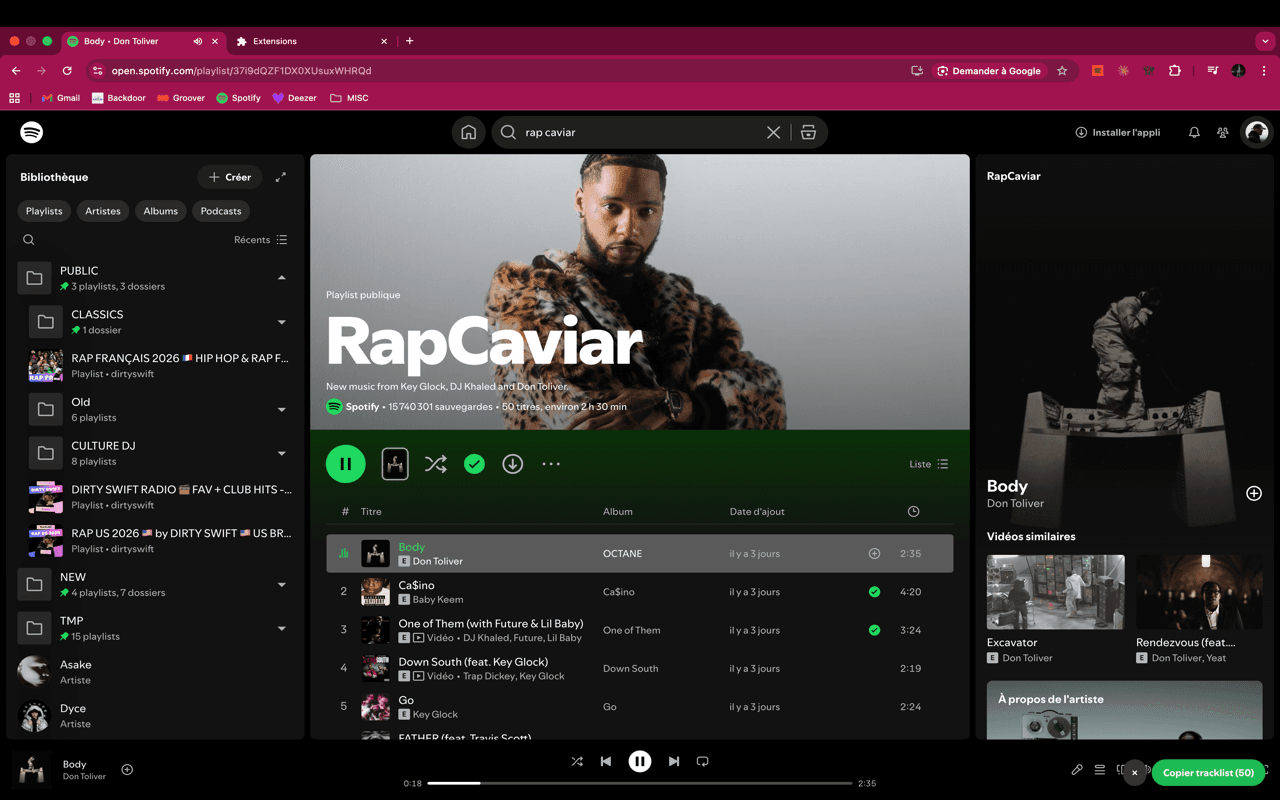Viewport: 1280px width, 800px height.
Task: Open the Liste view options dropdown
Action: (x=928, y=464)
